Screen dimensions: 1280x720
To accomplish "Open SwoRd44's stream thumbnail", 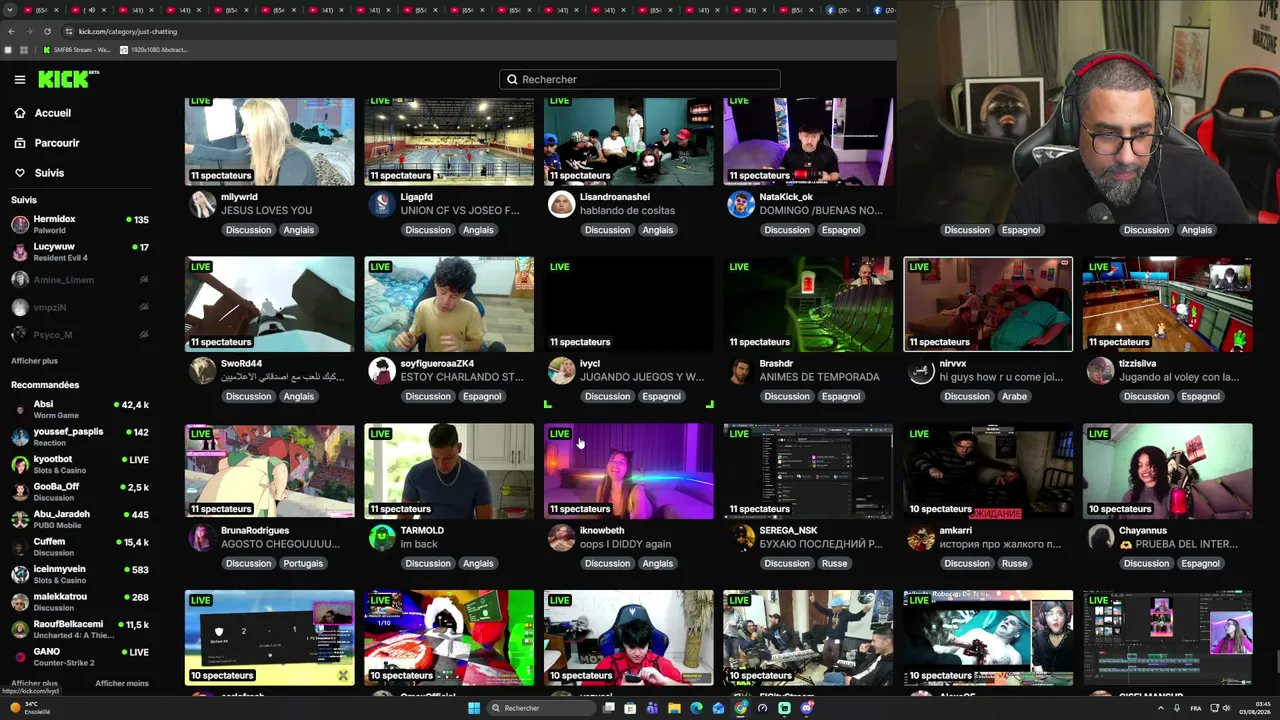I will [270, 305].
